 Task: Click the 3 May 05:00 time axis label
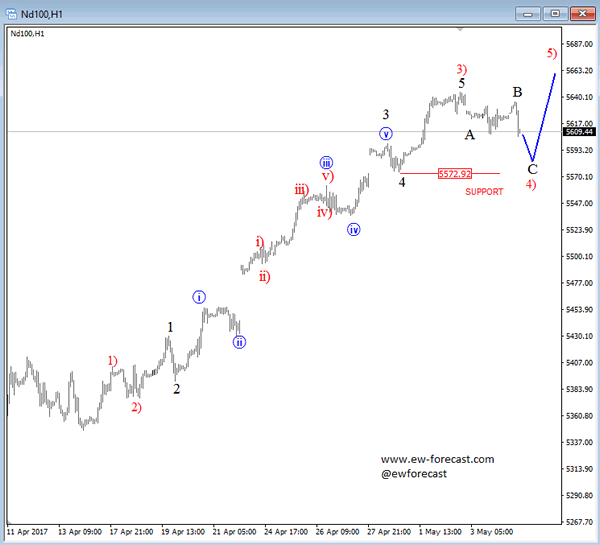(491, 532)
